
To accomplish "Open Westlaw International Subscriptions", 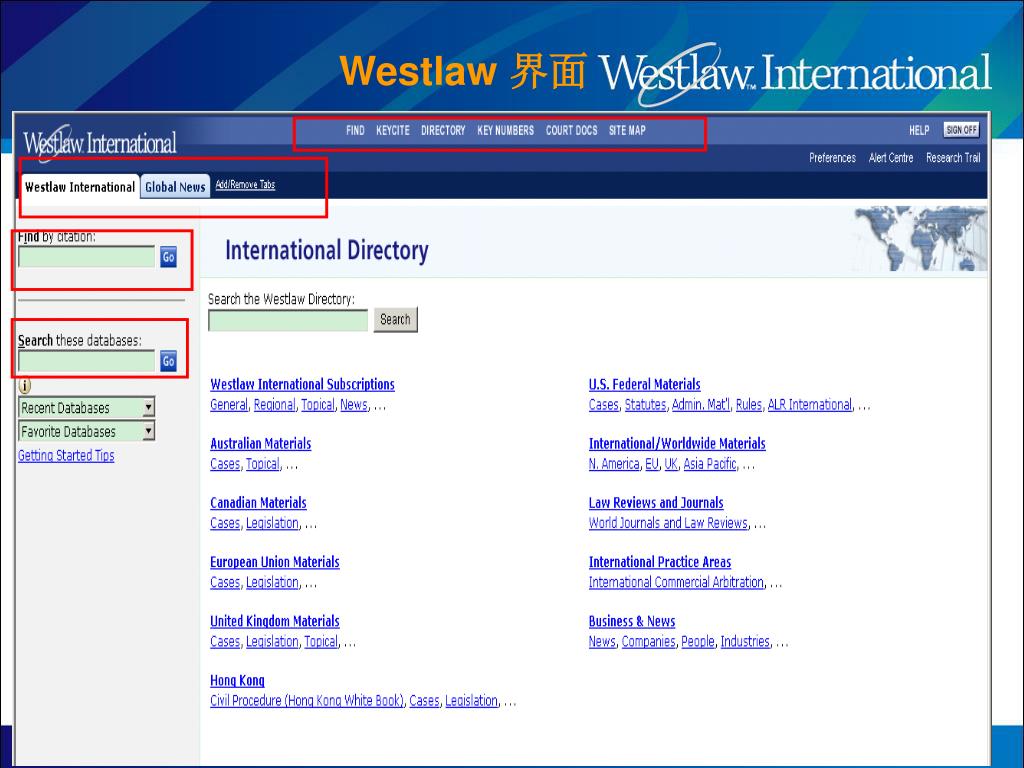I will pos(302,385).
